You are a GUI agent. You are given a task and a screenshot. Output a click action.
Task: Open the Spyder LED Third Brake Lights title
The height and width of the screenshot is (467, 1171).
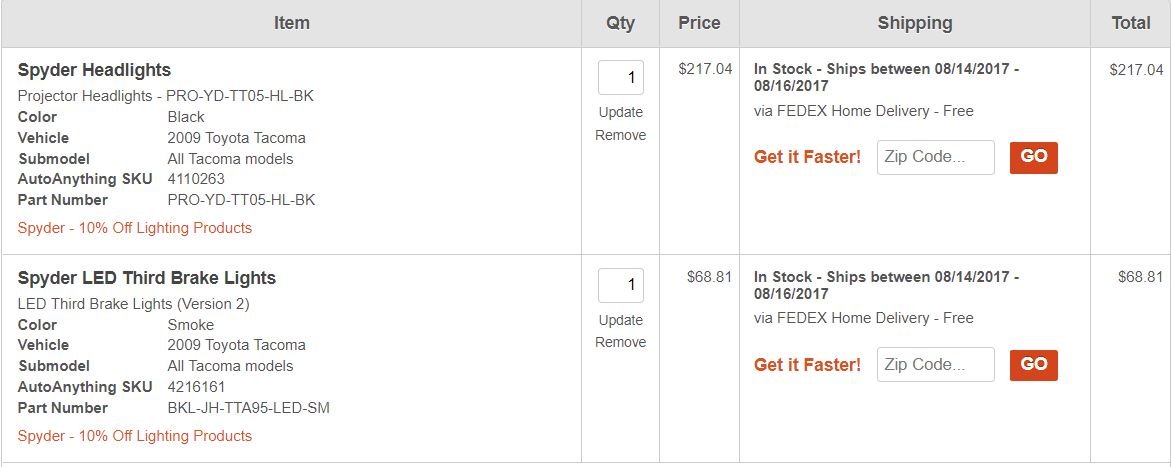146,278
